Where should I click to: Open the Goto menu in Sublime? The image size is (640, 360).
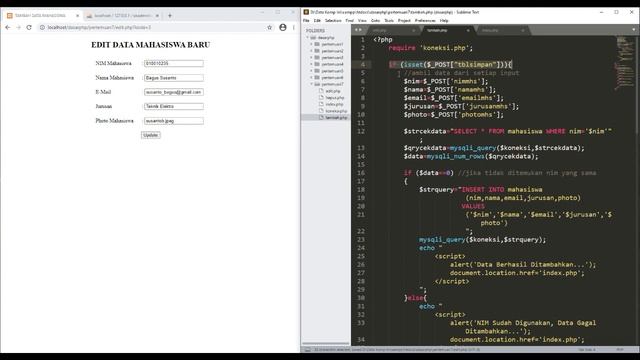pos(376,20)
